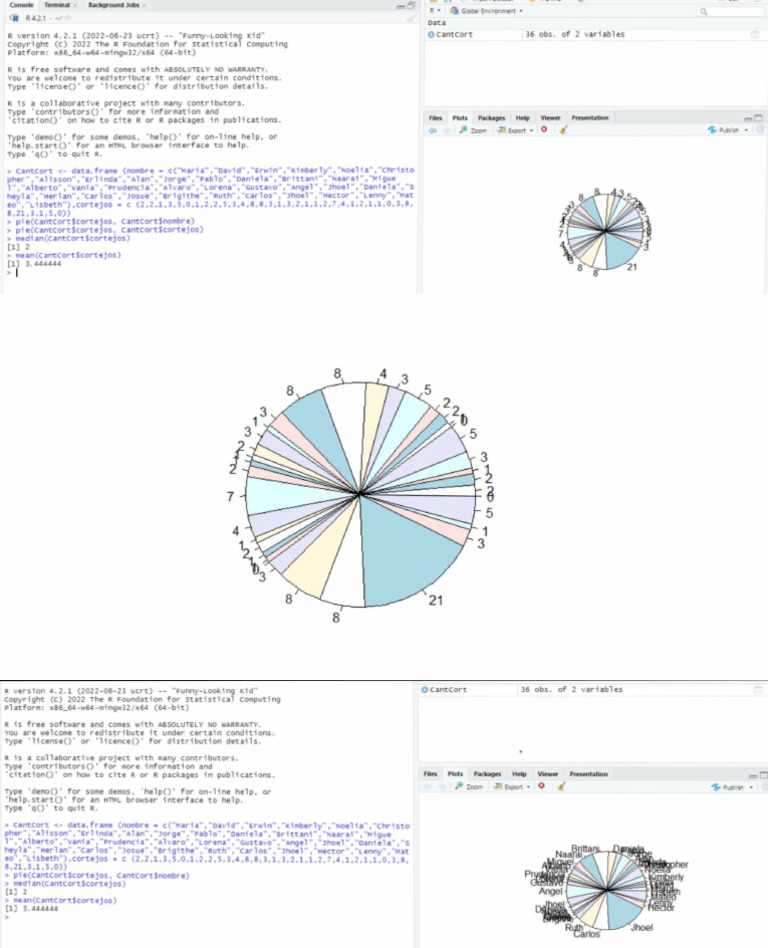768x948 pixels.
Task: Open the Background Jobs tab
Action: pyautogui.click(x=114, y=5)
